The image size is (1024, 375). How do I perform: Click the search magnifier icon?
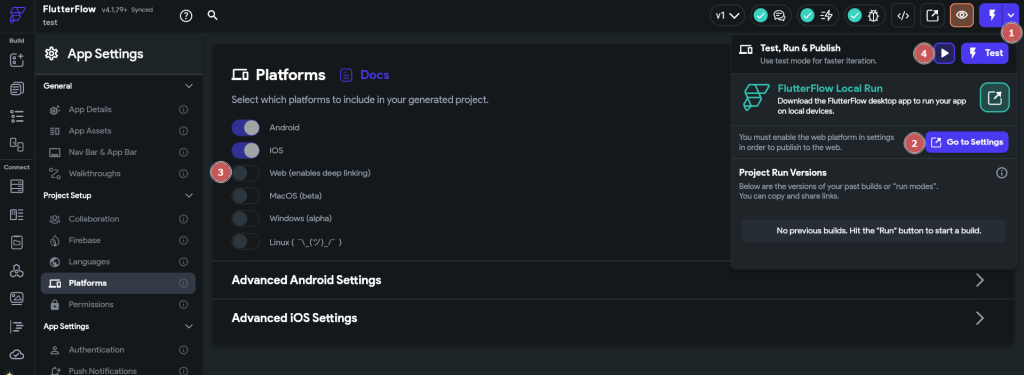tap(212, 16)
